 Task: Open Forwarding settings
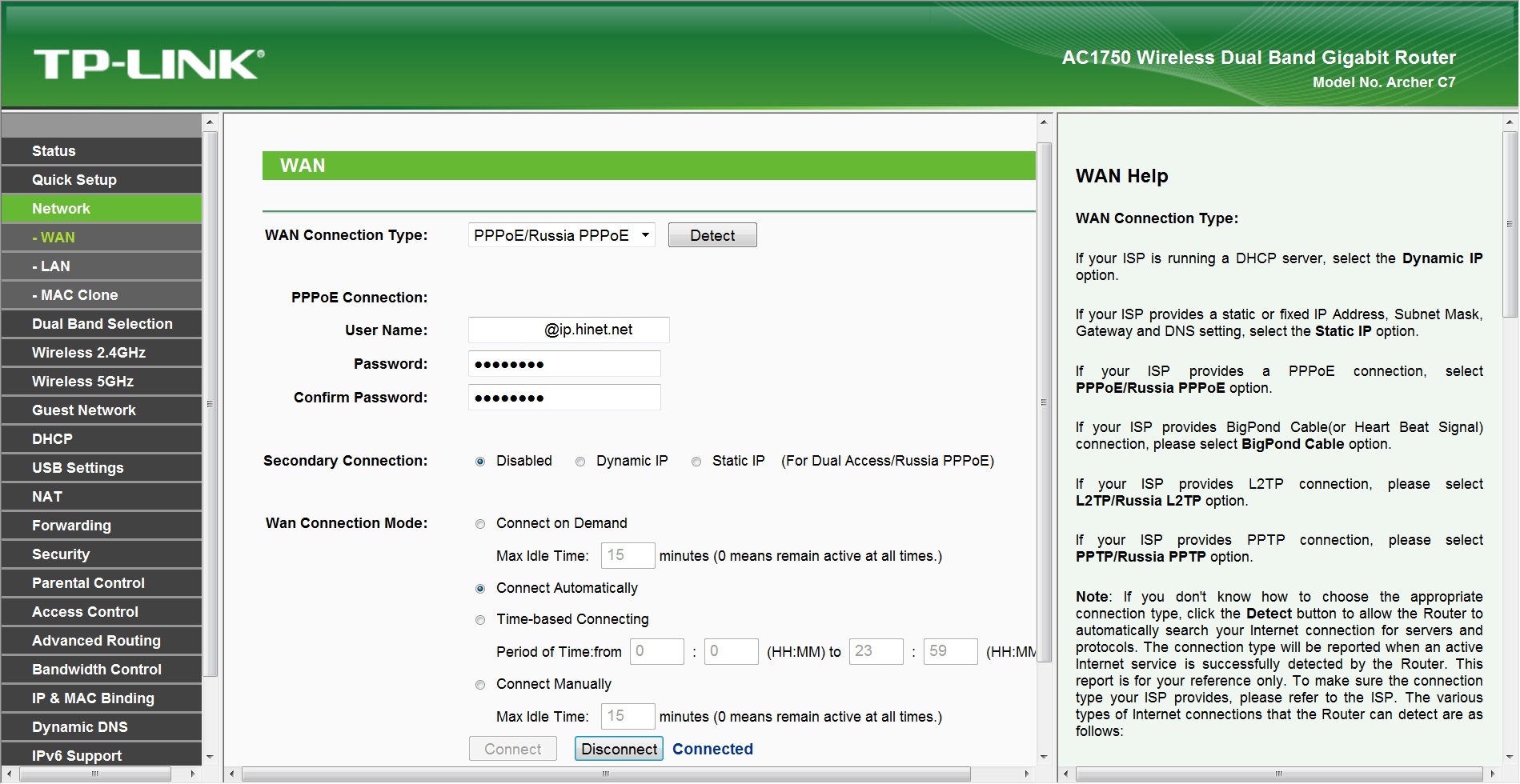102,526
